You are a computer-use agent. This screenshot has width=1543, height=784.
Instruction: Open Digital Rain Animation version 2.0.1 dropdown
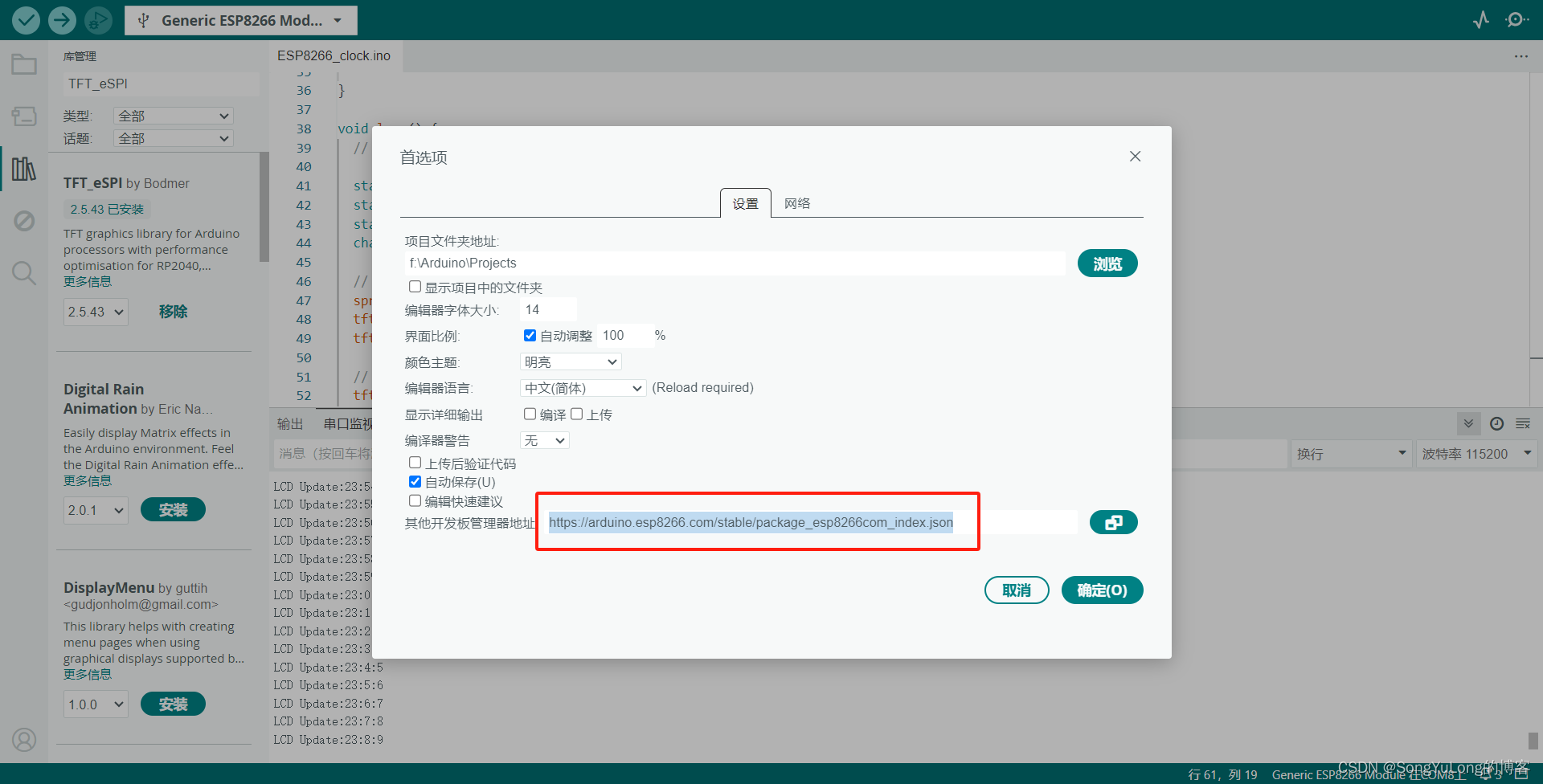[96, 510]
